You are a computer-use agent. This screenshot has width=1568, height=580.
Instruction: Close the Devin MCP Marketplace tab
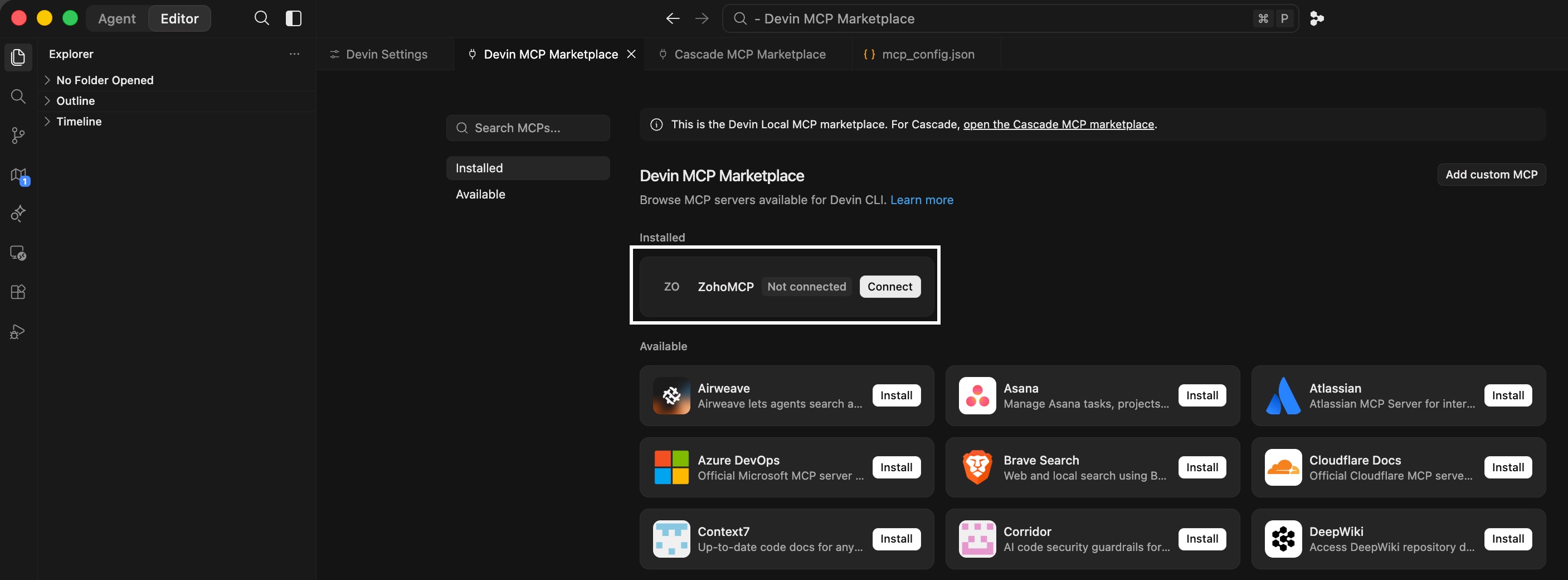pos(632,54)
